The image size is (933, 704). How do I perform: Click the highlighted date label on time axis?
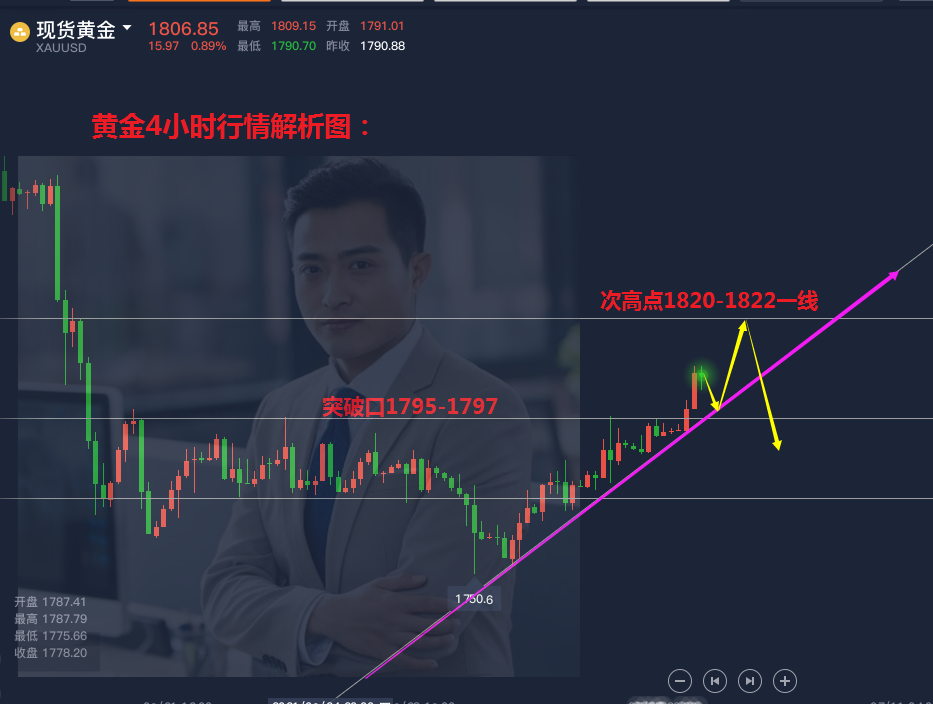click(330, 702)
